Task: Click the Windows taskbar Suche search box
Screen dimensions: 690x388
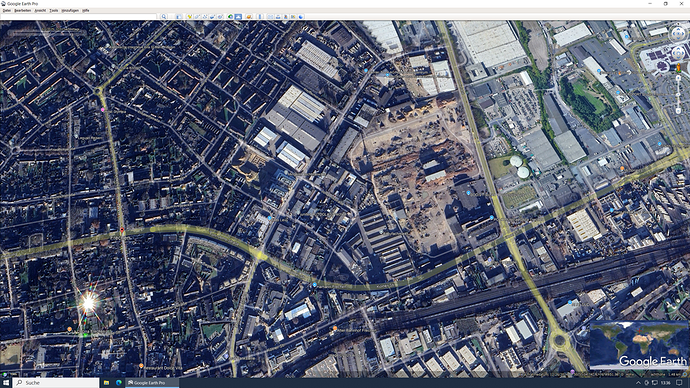Action: coord(56,383)
